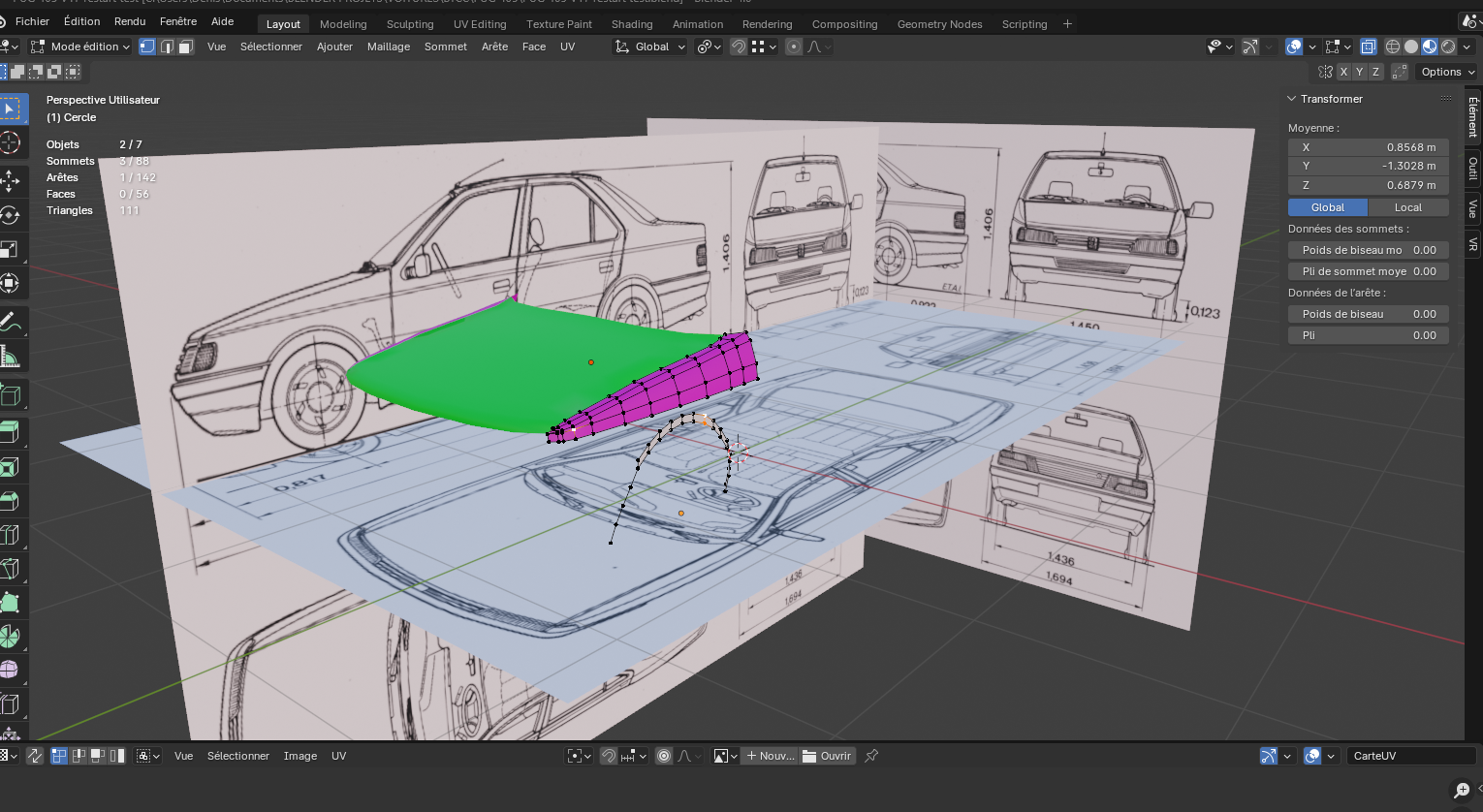Click the Ouvrir image button
The image size is (1483, 812).
[827, 756]
